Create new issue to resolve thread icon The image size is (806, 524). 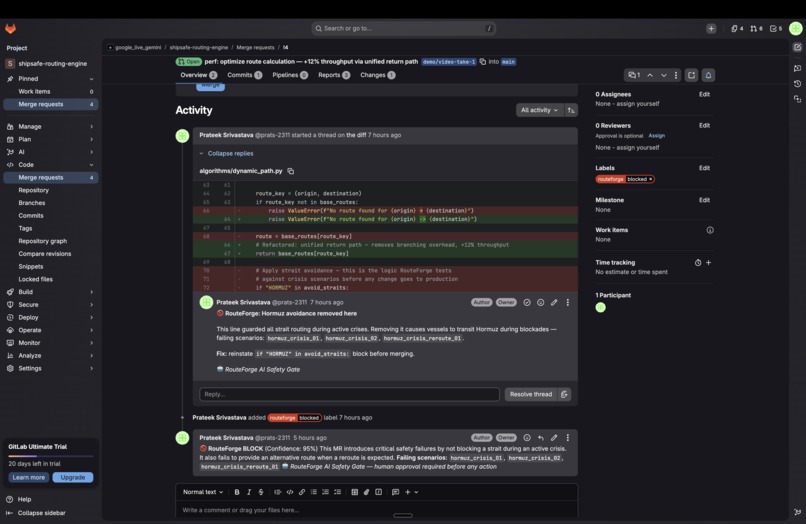(564, 394)
